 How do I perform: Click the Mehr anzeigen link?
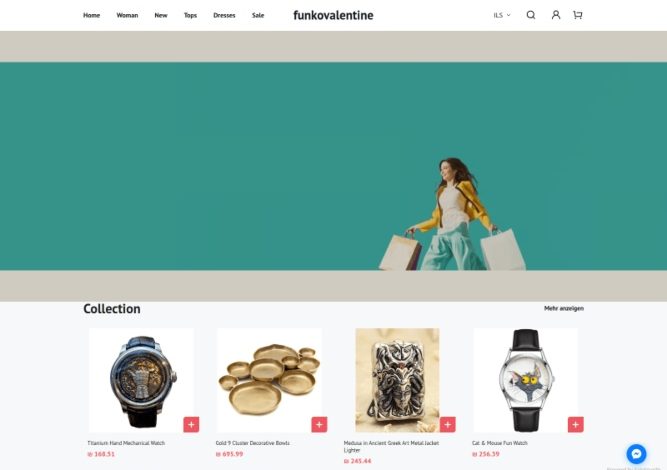pos(564,308)
